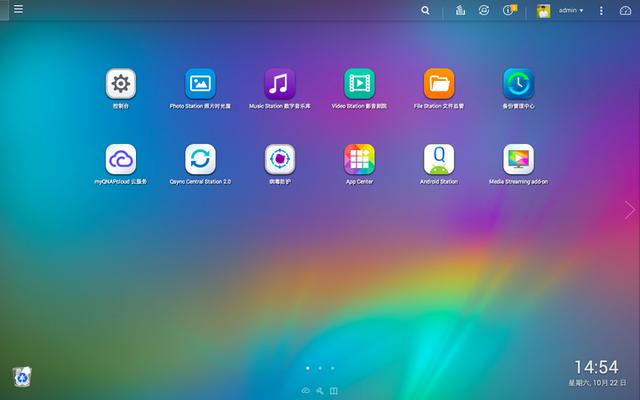640x400 pixels.
Task: Open the main hamburger menu
Action: tap(18, 10)
